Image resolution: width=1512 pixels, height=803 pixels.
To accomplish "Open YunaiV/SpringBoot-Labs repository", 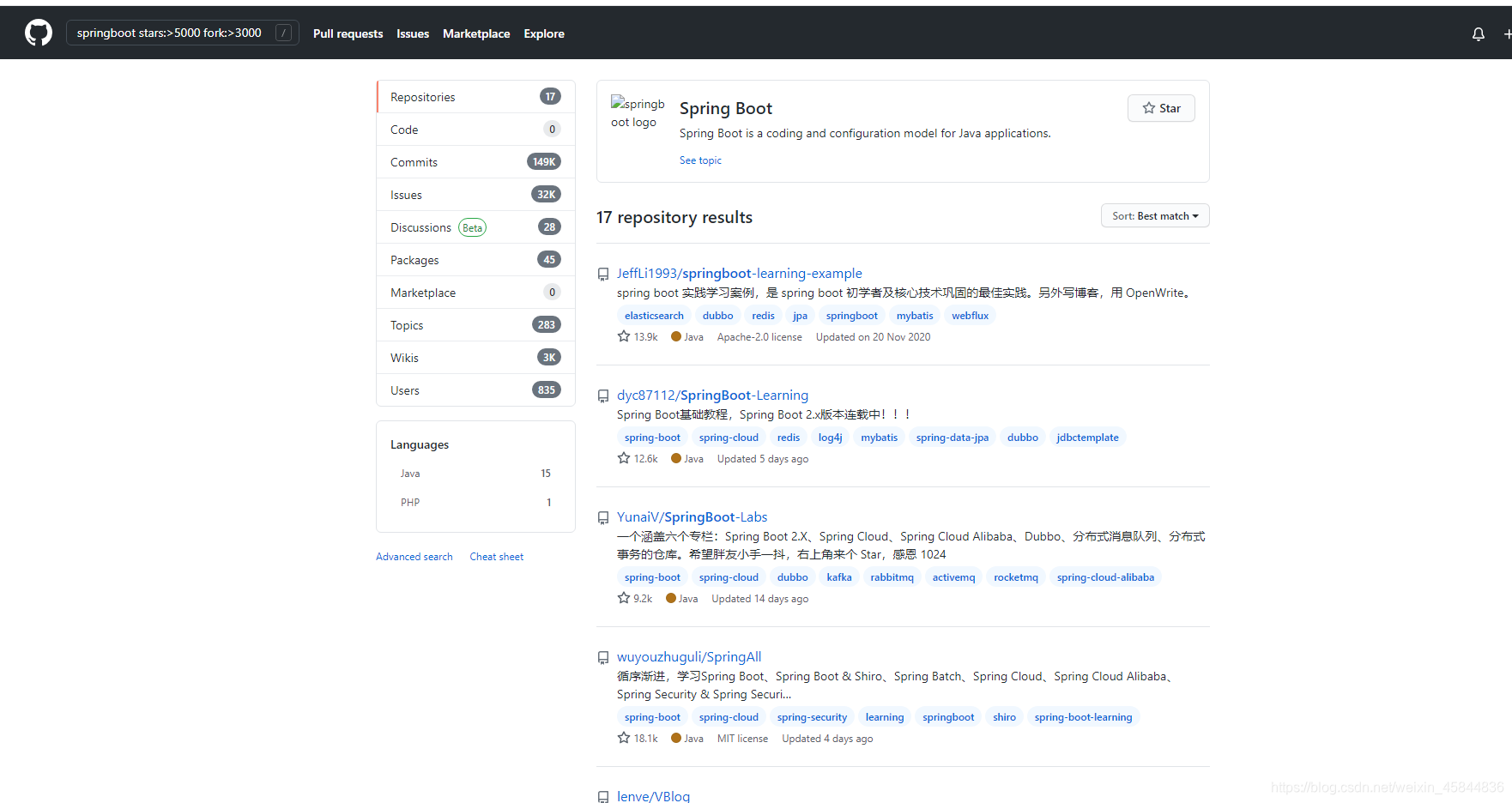I will point(692,517).
